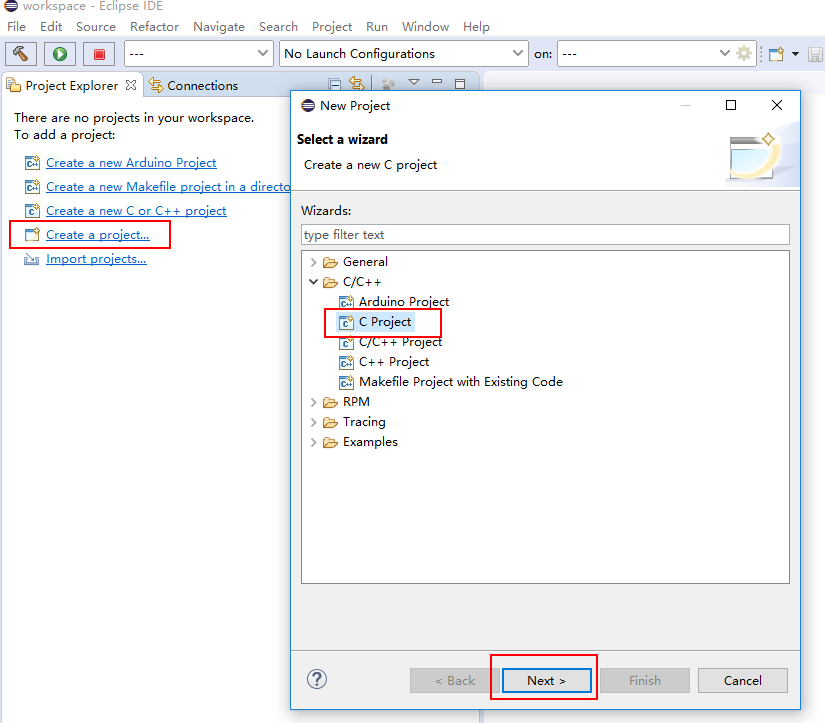The height and width of the screenshot is (723, 825).
Task: Click the green Launch run button
Action: click(x=60, y=54)
